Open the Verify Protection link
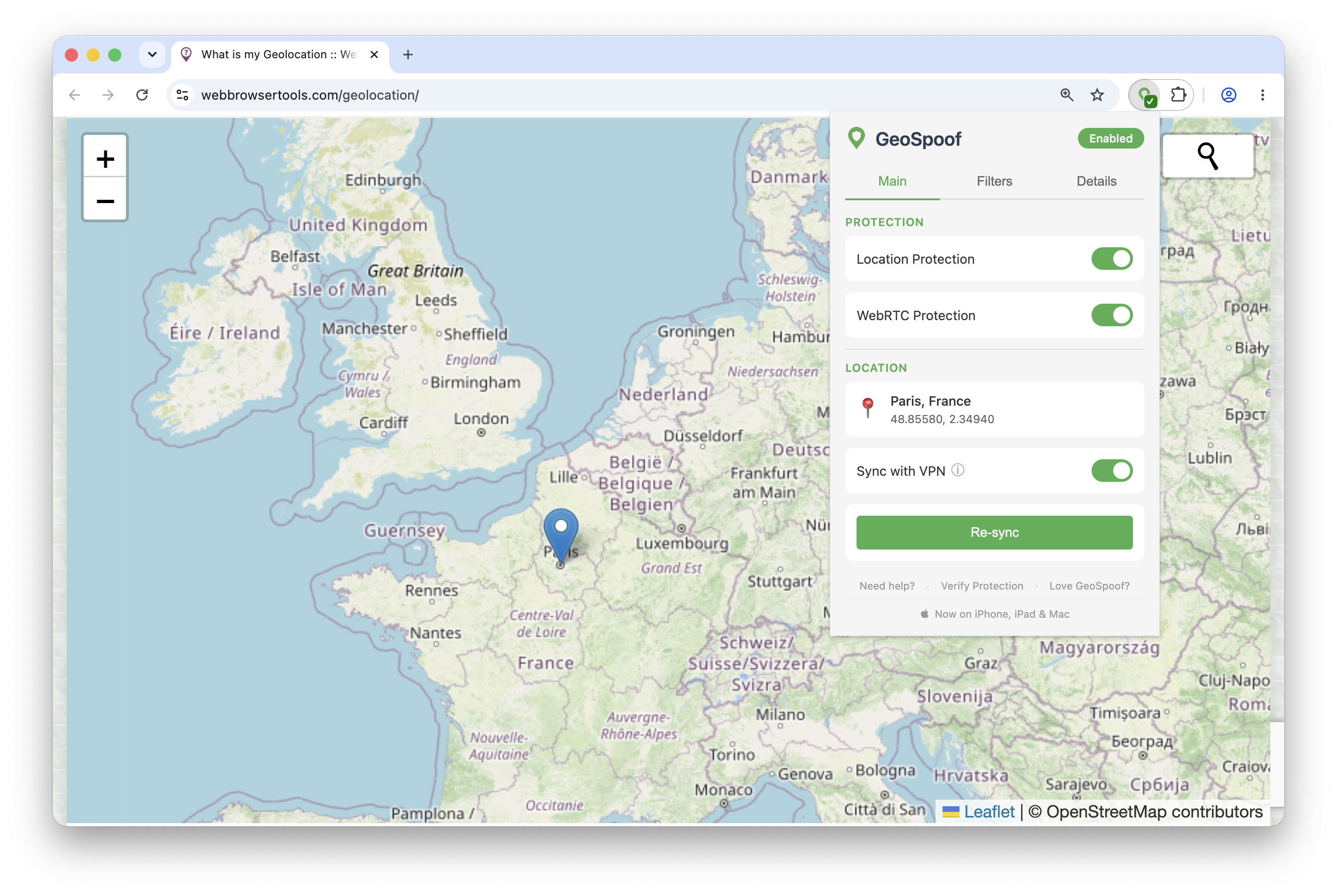 coord(982,586)
